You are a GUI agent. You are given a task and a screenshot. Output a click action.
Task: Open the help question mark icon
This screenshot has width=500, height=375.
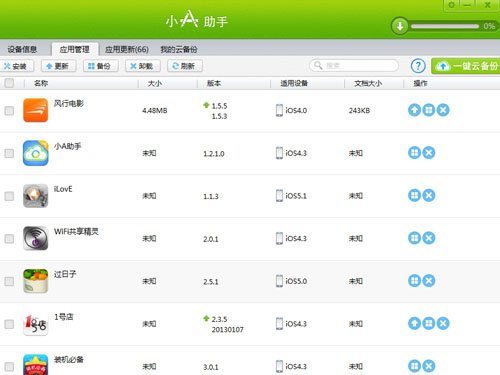click(x=418, y=66)
